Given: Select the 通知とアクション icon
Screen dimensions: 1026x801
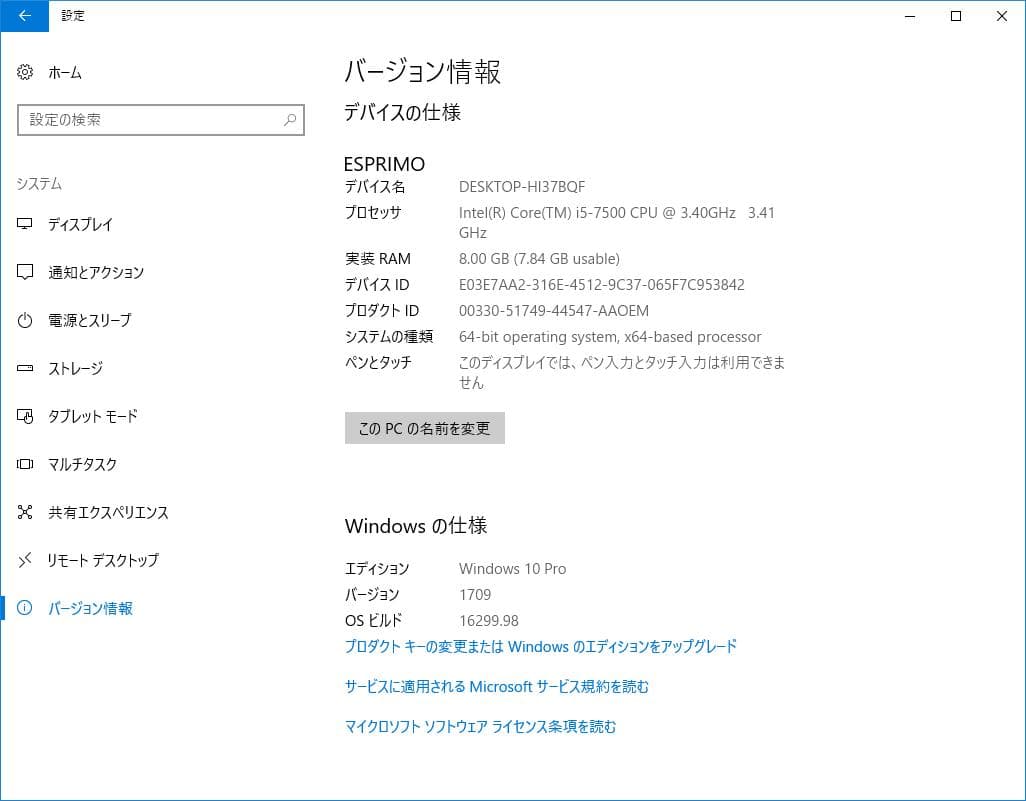Looking at the screenshot, I should [x=24, y=272].
